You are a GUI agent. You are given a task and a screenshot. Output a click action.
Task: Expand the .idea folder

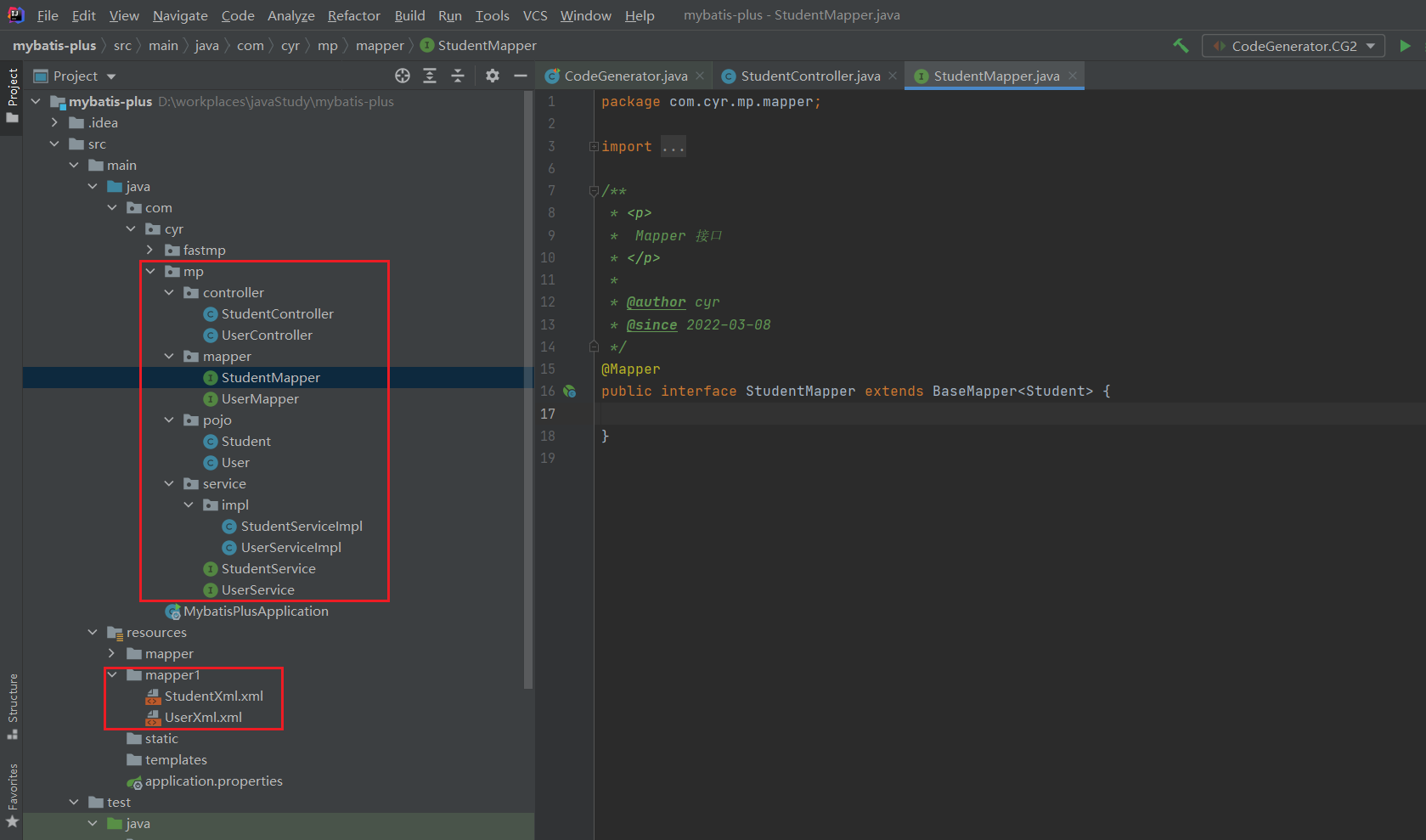pyautogui.click(x=55, y=122)
